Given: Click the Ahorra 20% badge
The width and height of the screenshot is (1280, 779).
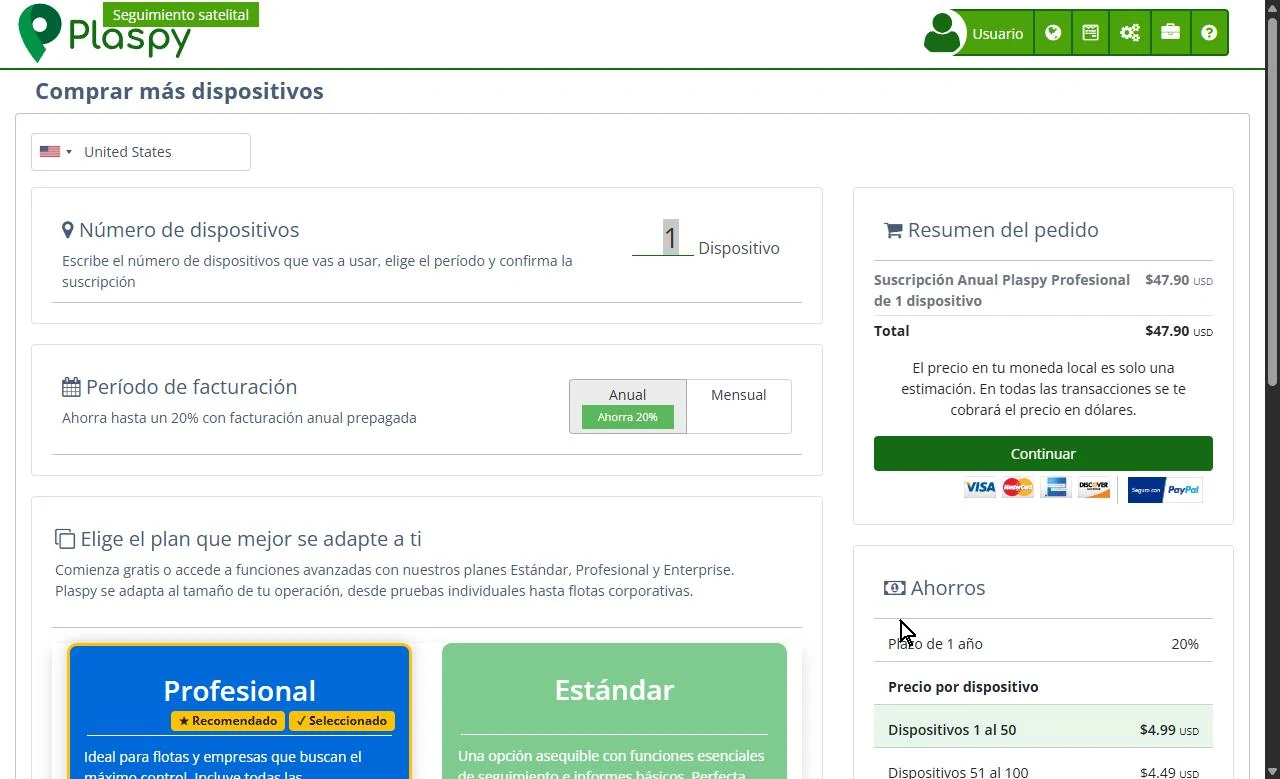Looking at the screenshot, I should 628,417.
